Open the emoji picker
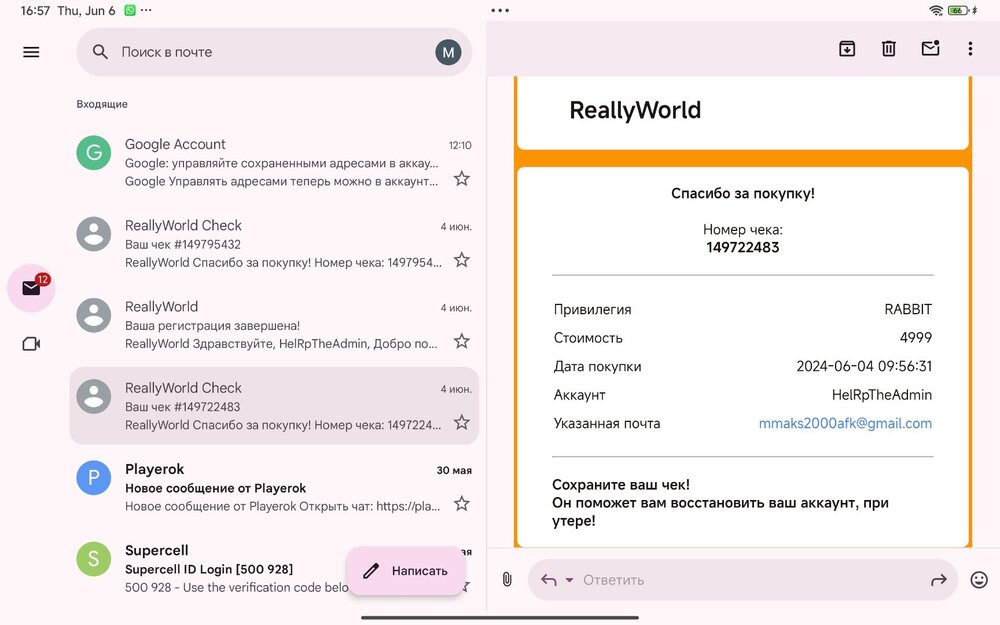1000x625 pixels. (x=979, y=580)
